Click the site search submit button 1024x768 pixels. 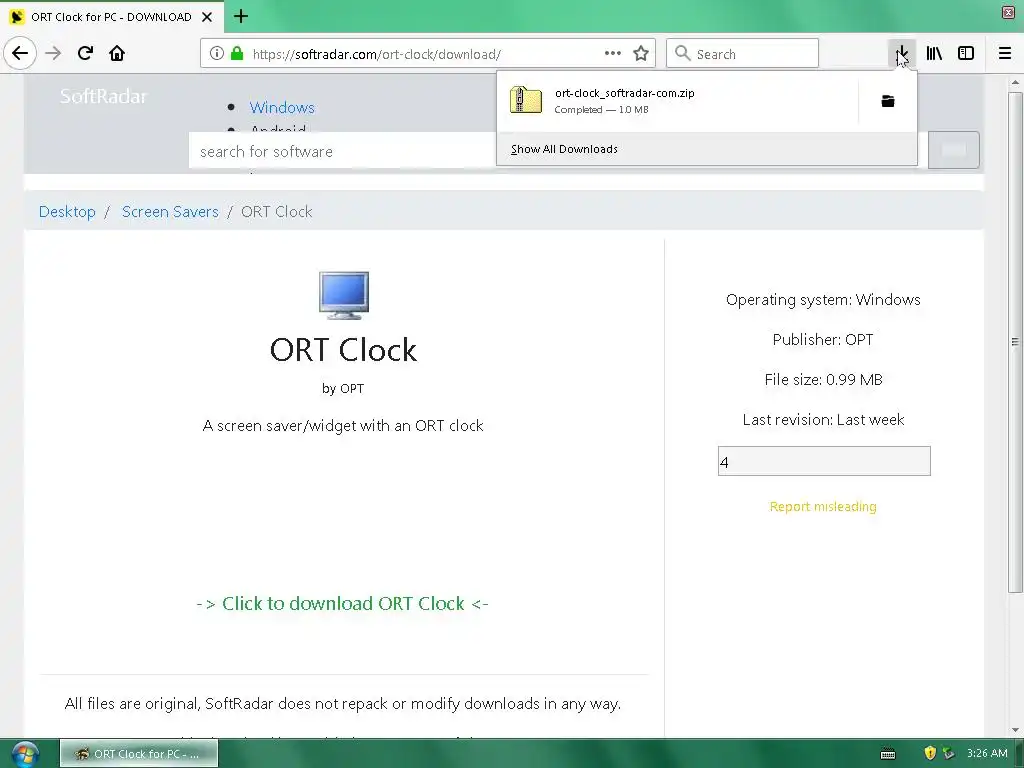pos(953,150)
